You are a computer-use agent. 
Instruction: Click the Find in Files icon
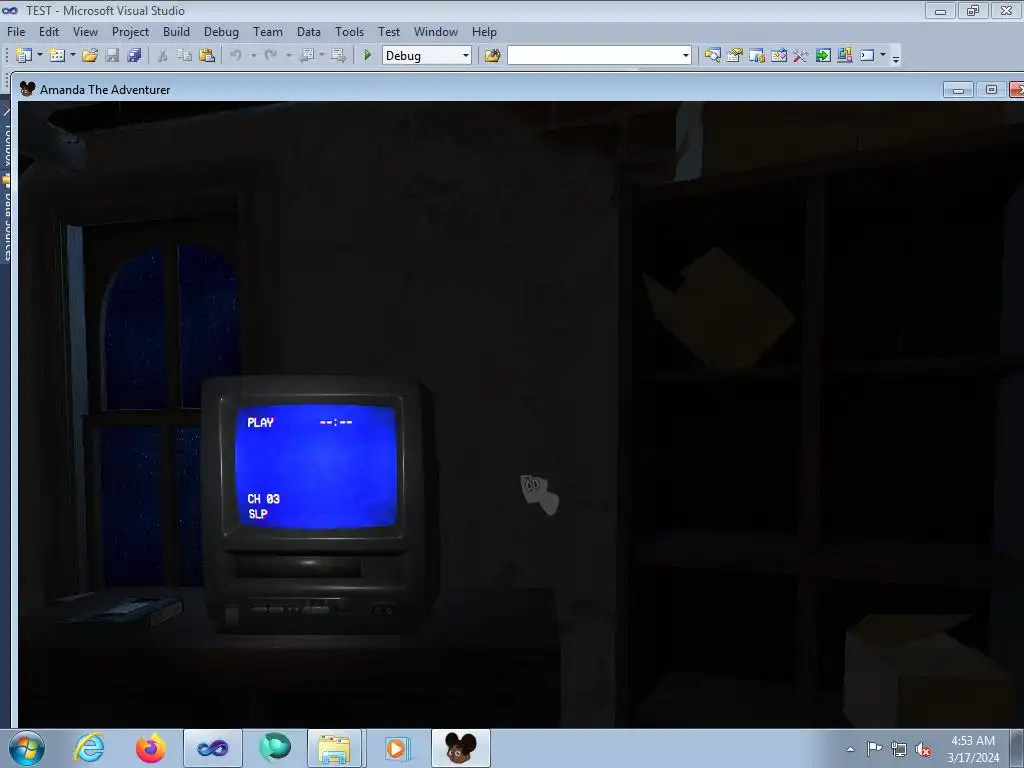coord(492,56)
